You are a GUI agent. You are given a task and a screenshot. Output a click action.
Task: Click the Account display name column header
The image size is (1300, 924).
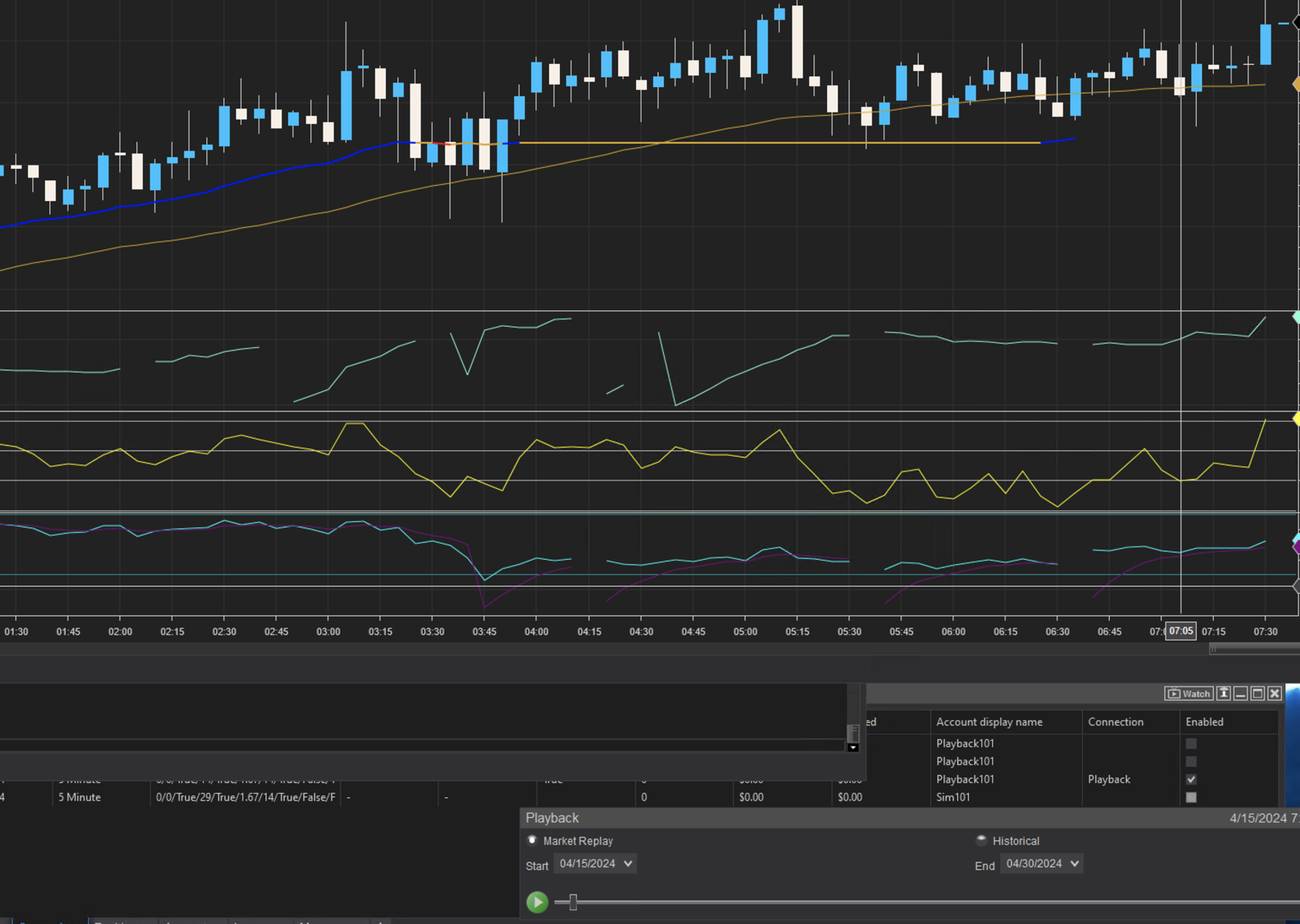[x=989, y=722]
